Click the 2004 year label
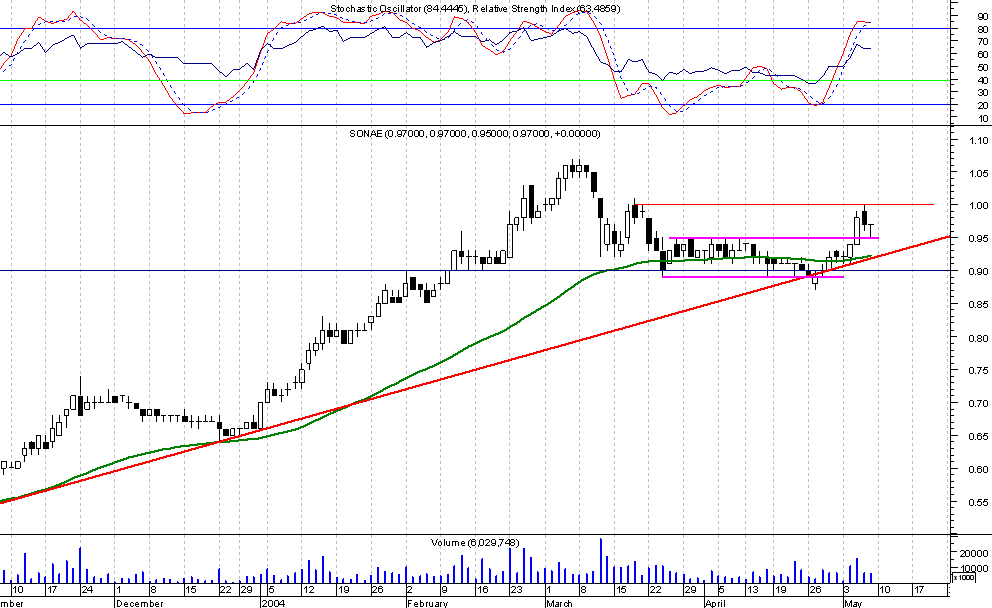Image resolution: width=992 pixels, height=608 pixels. 273,604
